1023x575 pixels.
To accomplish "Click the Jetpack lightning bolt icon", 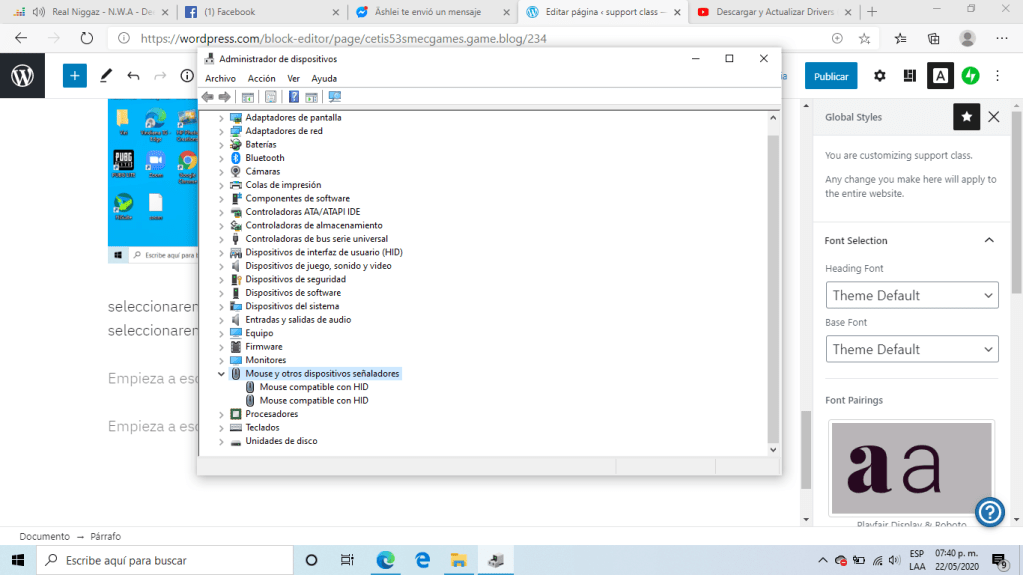I will (x=970, y=76).
